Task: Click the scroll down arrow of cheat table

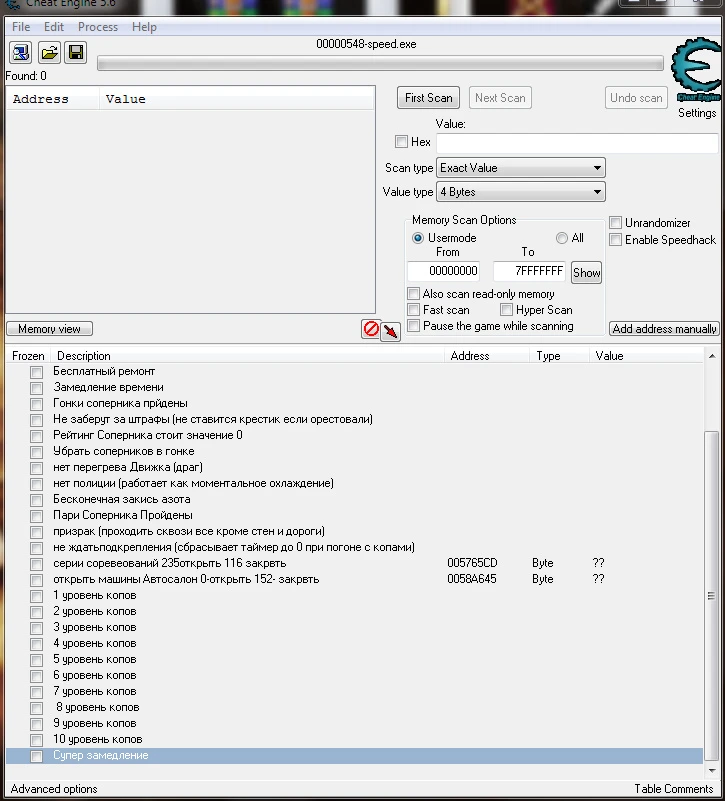Action: (x=711, y=770)
